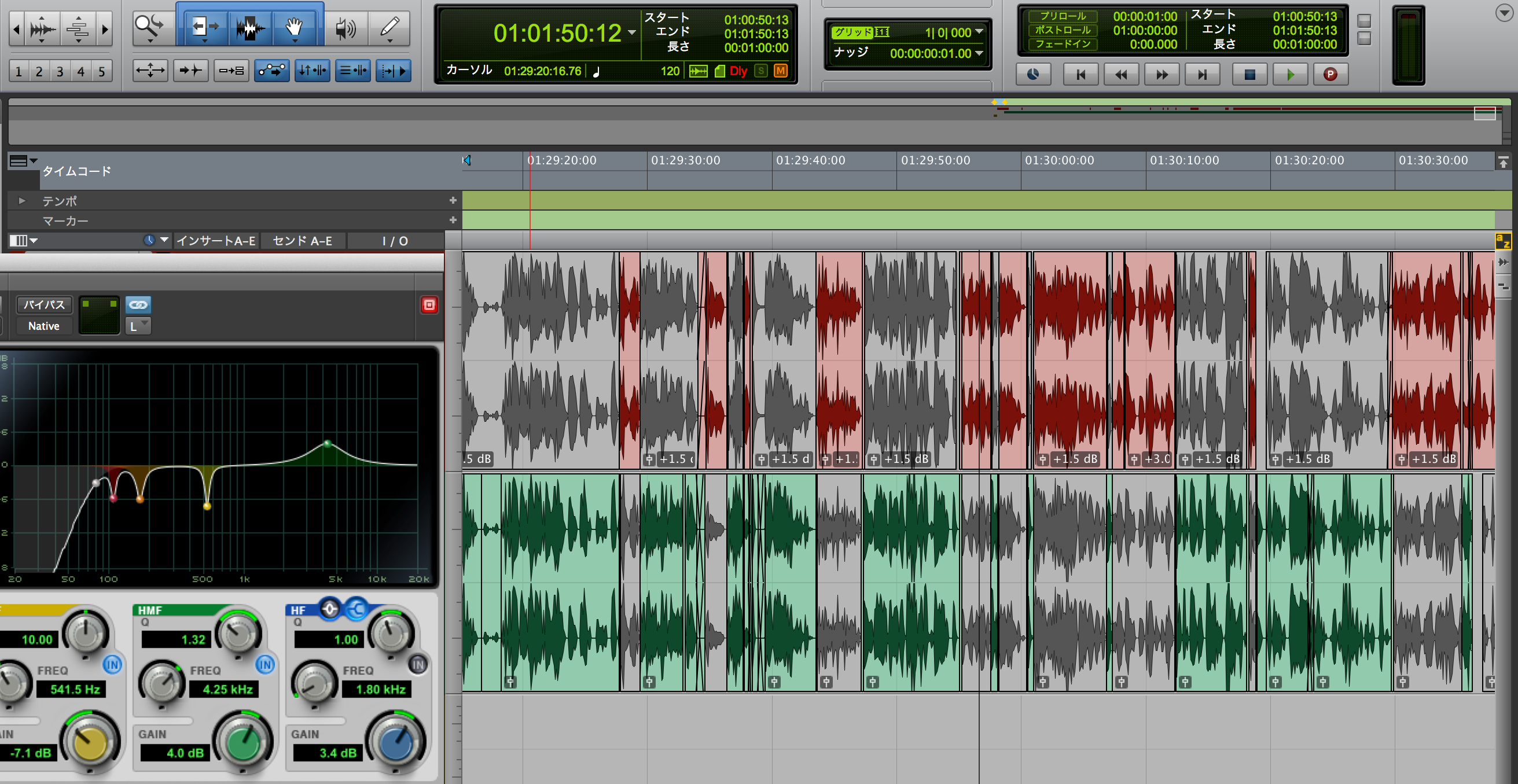Toggle the plugin channel link button

[x=138, y=304]
